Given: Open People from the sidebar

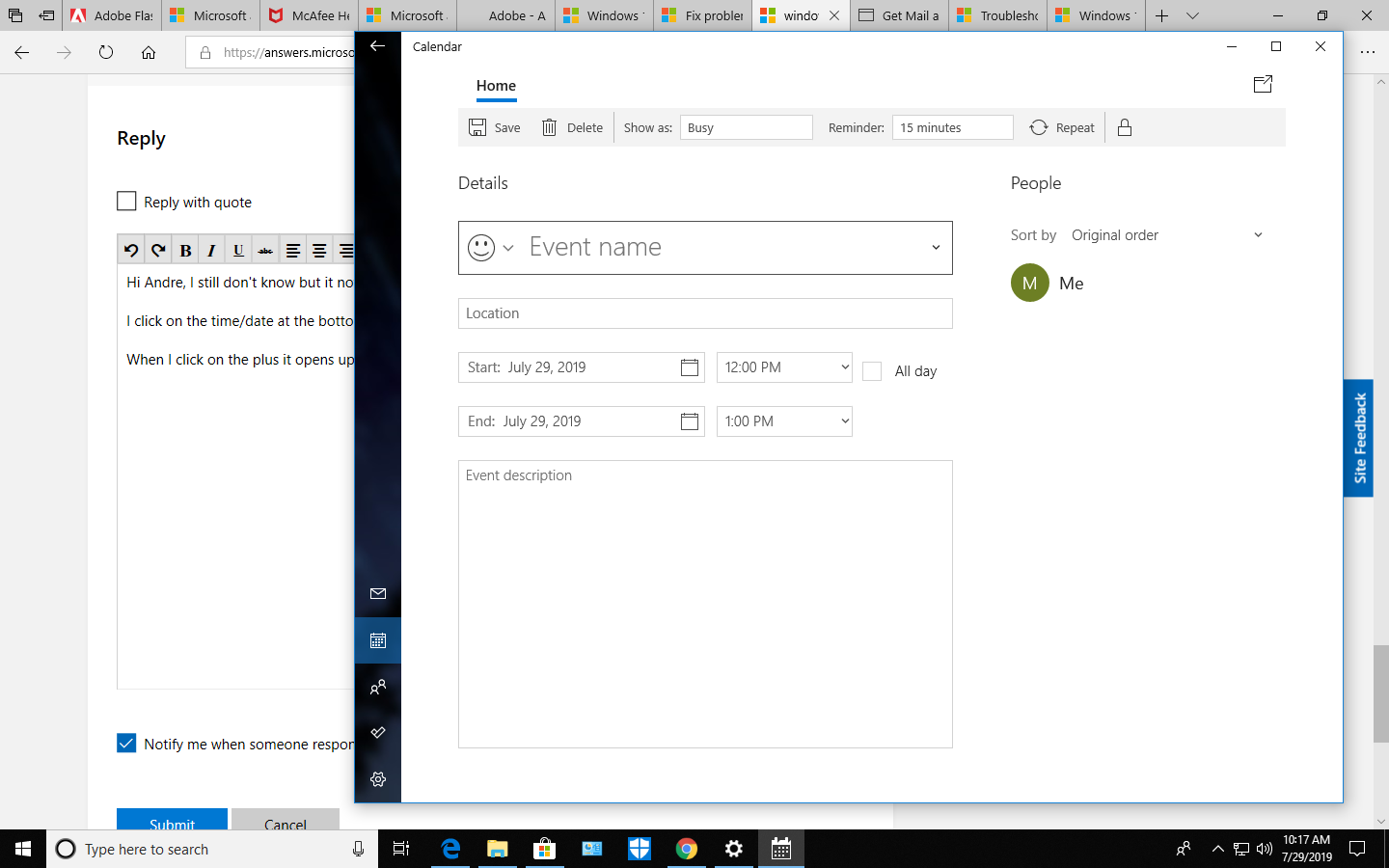Looking at the screenshot, I should [377, 687].
